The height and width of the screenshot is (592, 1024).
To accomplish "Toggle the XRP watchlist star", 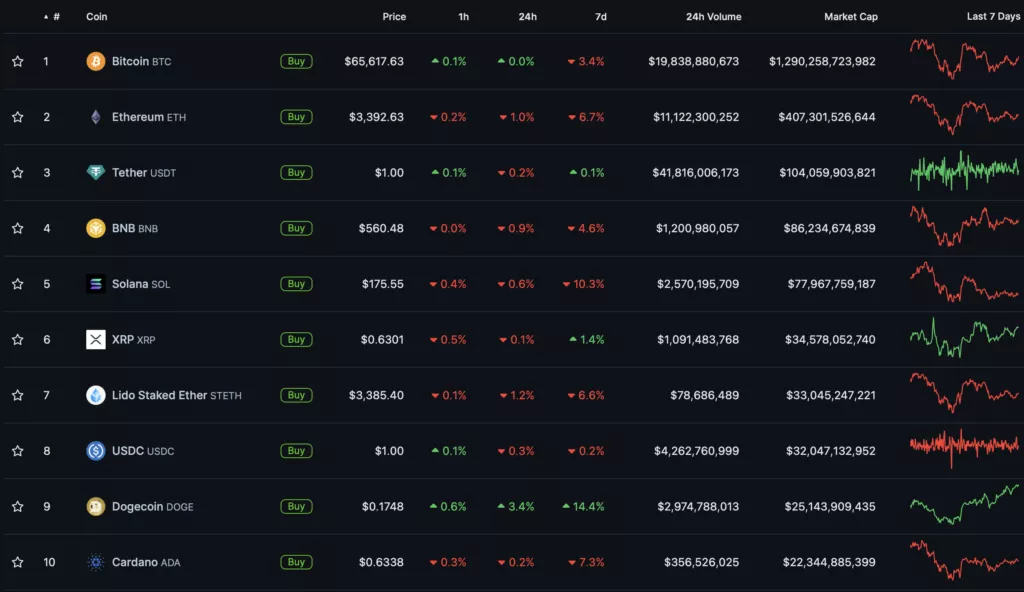I will (18, 339).
